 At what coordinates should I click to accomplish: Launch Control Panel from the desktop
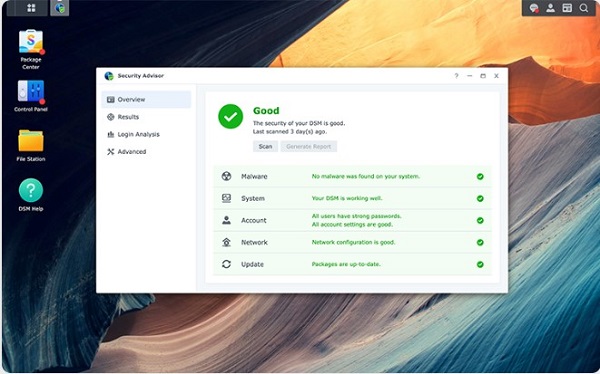(x=31, y=96)
